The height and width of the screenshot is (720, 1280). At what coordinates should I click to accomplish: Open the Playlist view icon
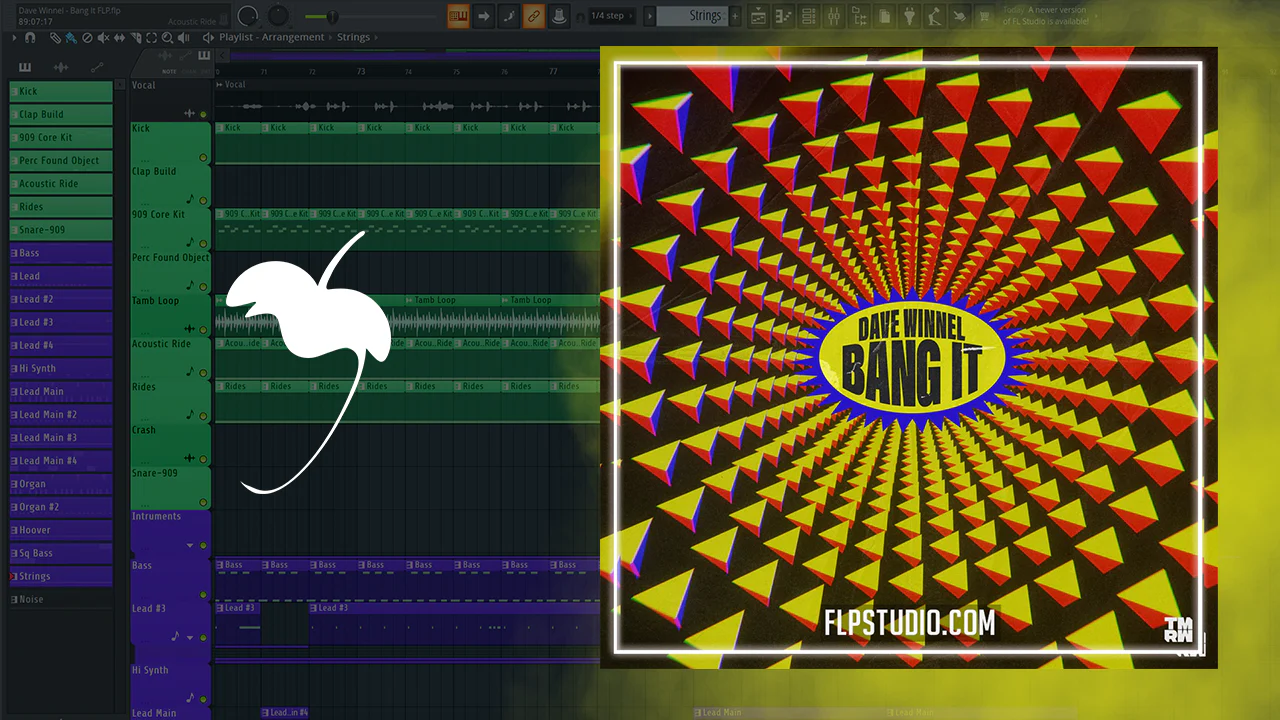tap(758, 16)
